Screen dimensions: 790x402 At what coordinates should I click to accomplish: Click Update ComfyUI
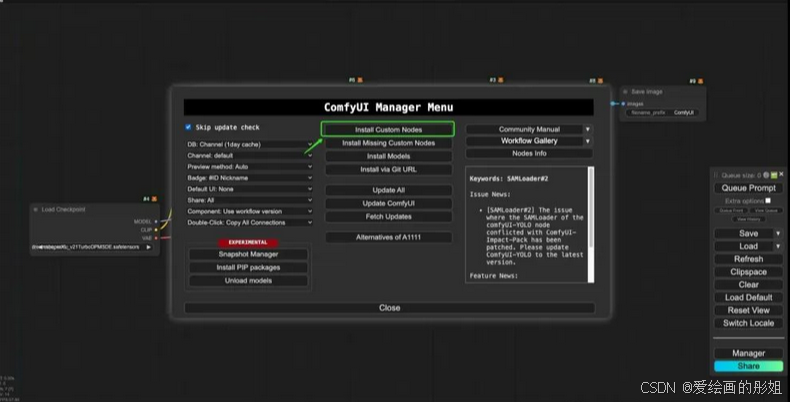point(388,203)
